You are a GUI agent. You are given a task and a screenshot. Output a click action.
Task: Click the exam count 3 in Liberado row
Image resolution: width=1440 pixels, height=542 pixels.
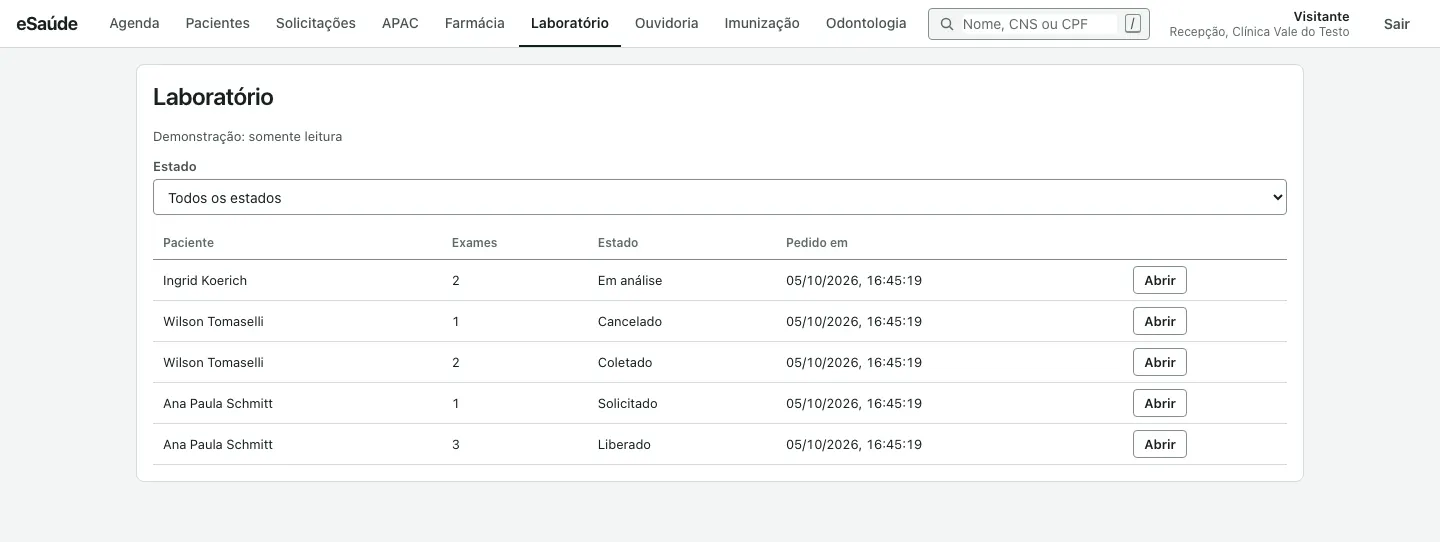pos(456,445)
